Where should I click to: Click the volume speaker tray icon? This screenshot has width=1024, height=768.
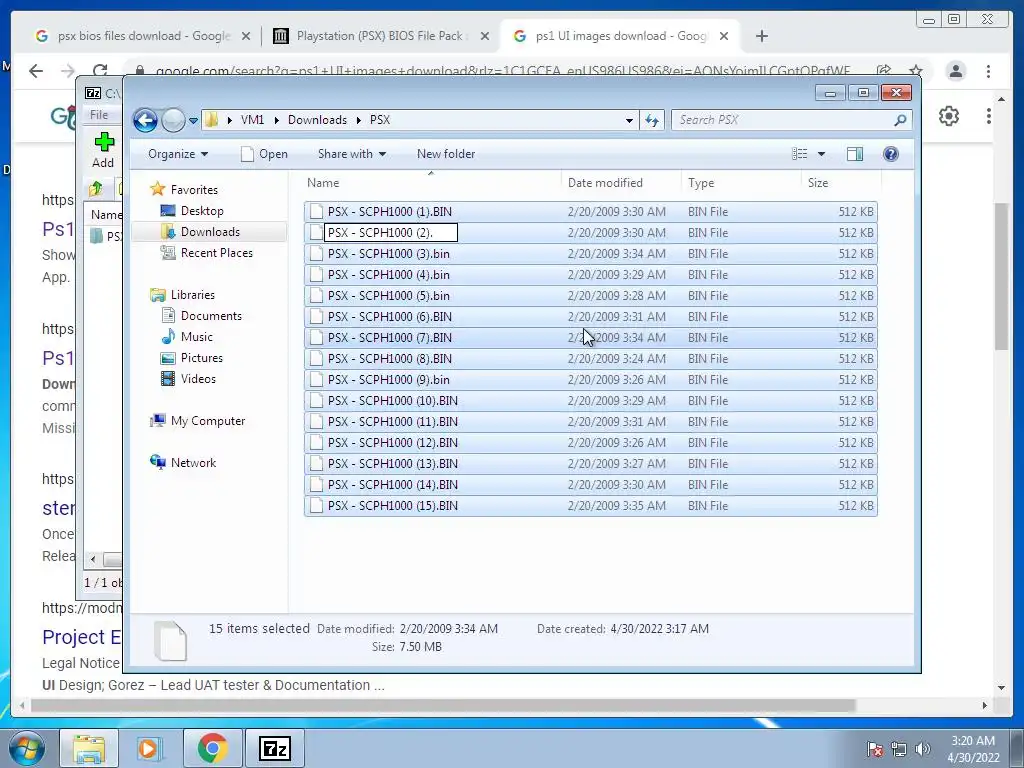[922, 749]
